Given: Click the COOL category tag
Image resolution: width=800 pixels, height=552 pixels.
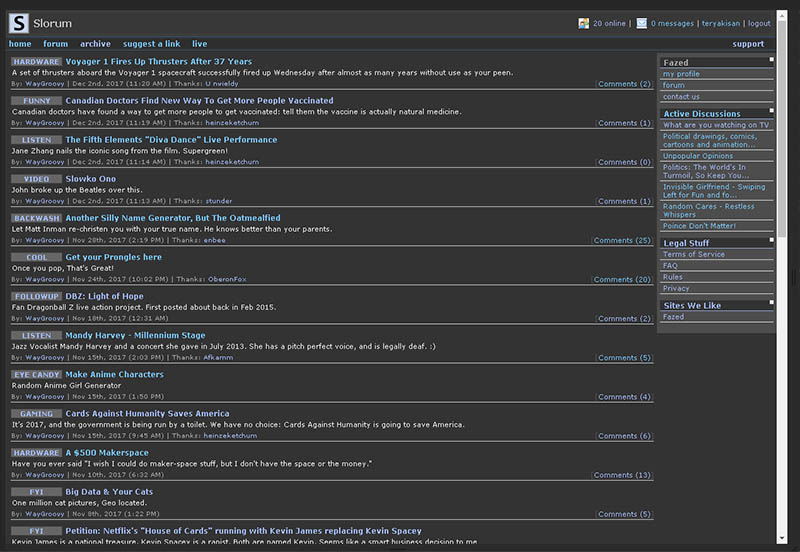Looking at the screenshot, I should coord(36,258).
